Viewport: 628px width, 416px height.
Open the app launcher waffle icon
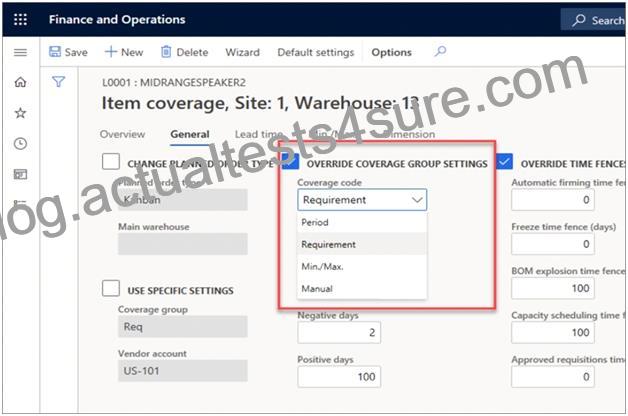point(20,20)
